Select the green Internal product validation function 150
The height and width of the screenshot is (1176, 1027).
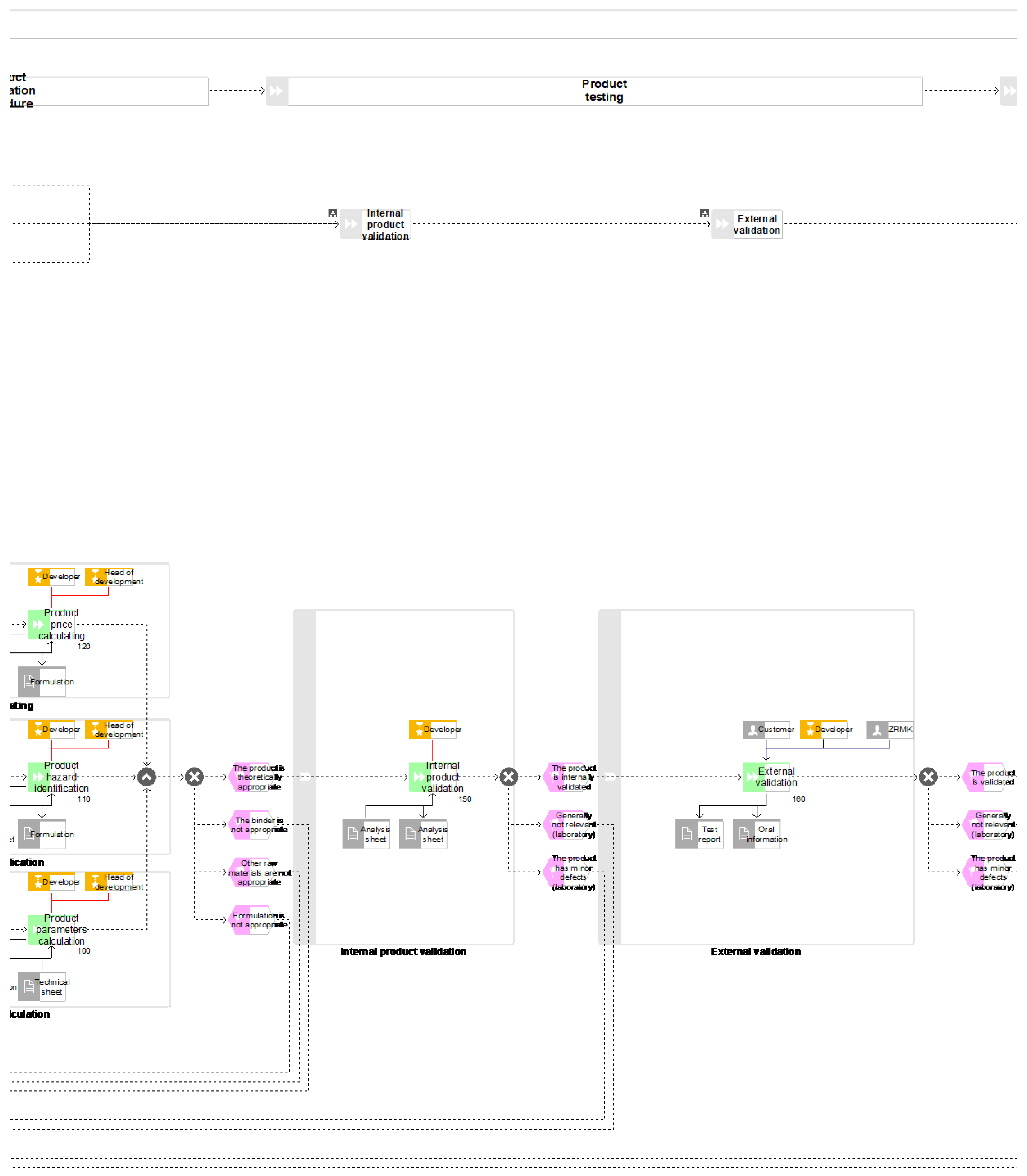pyautogui.click(x=433, y=777)
